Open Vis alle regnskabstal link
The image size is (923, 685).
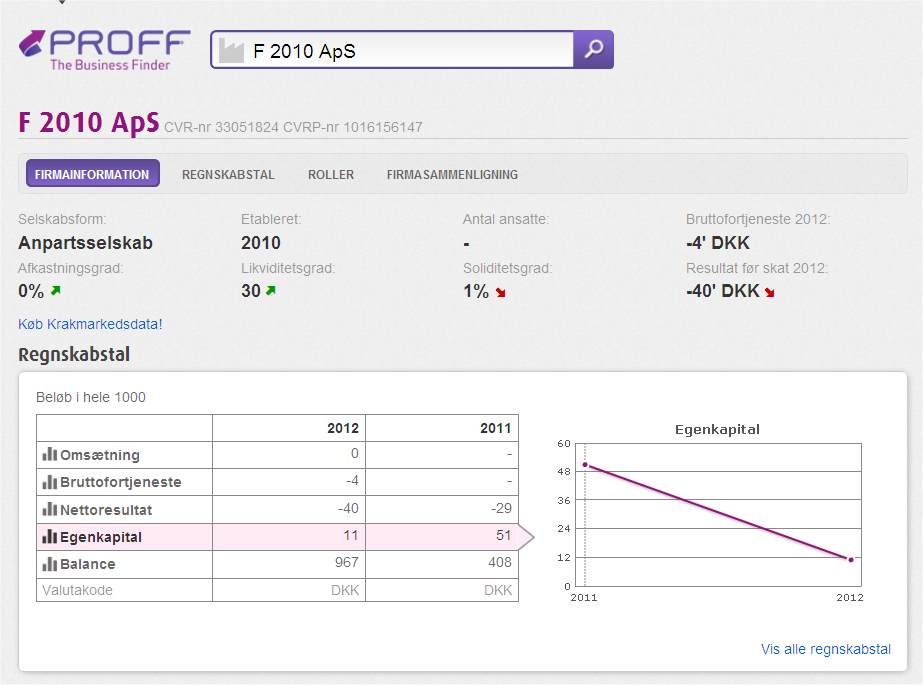tap(826, 649)
